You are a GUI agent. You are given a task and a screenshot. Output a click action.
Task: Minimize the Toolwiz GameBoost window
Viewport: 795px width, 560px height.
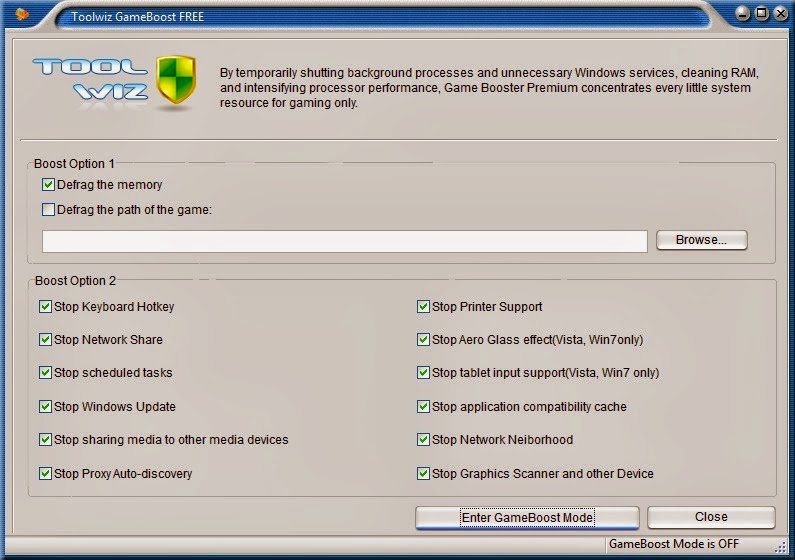[743, 14]
